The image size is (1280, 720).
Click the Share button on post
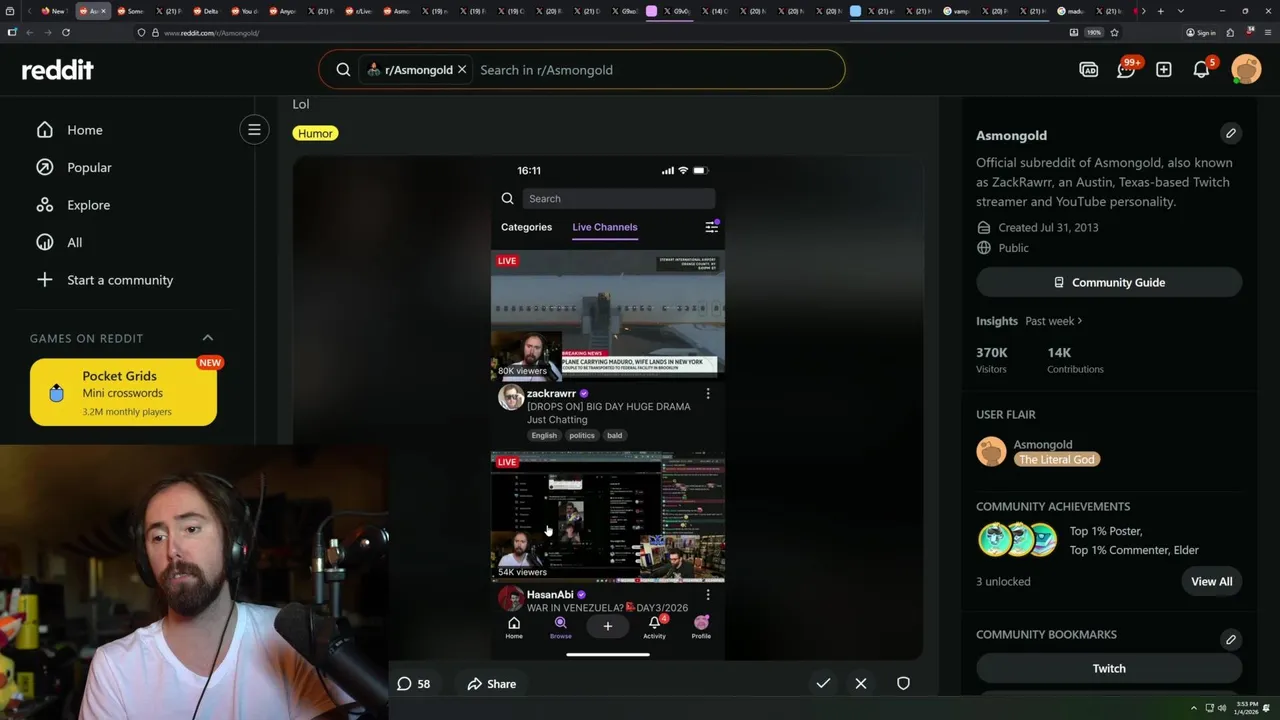point(492,684)
